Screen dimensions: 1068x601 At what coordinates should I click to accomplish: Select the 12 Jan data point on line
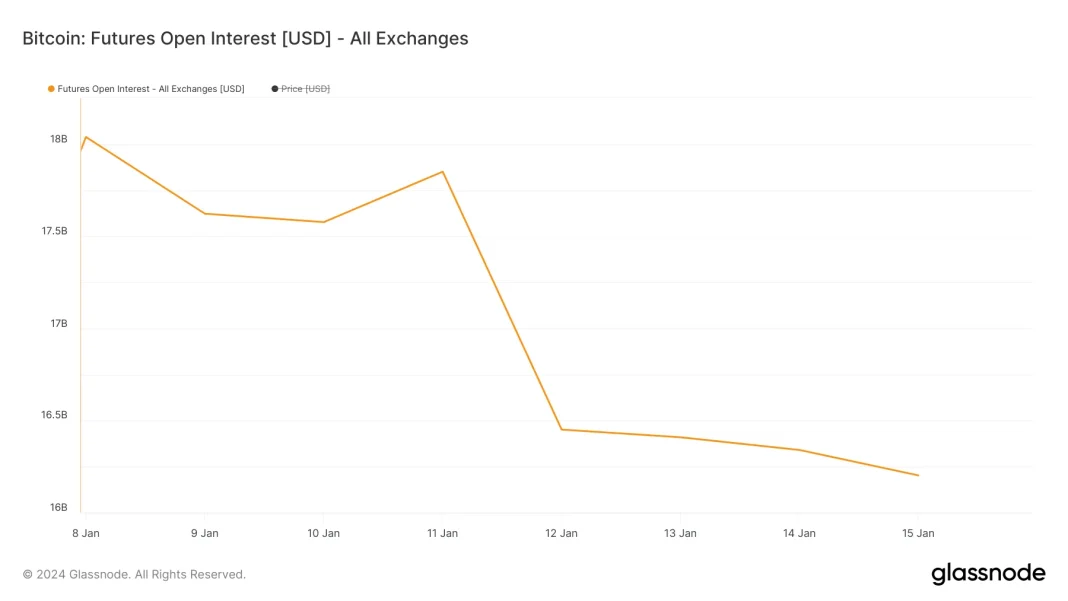pos(562,429)
